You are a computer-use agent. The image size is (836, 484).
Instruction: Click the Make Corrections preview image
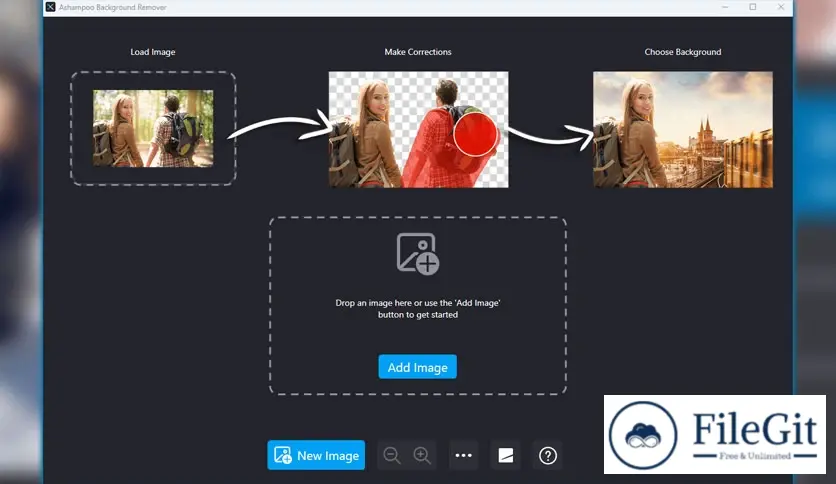(x=419, y=130)
